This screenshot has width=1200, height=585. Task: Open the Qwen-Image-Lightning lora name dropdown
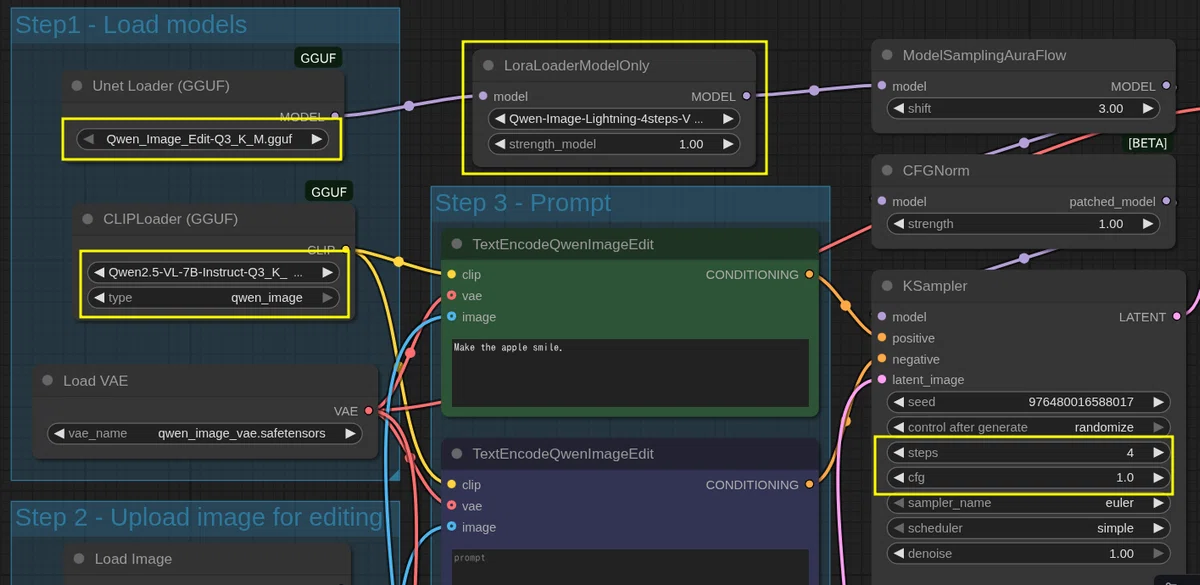click(614, 118)
